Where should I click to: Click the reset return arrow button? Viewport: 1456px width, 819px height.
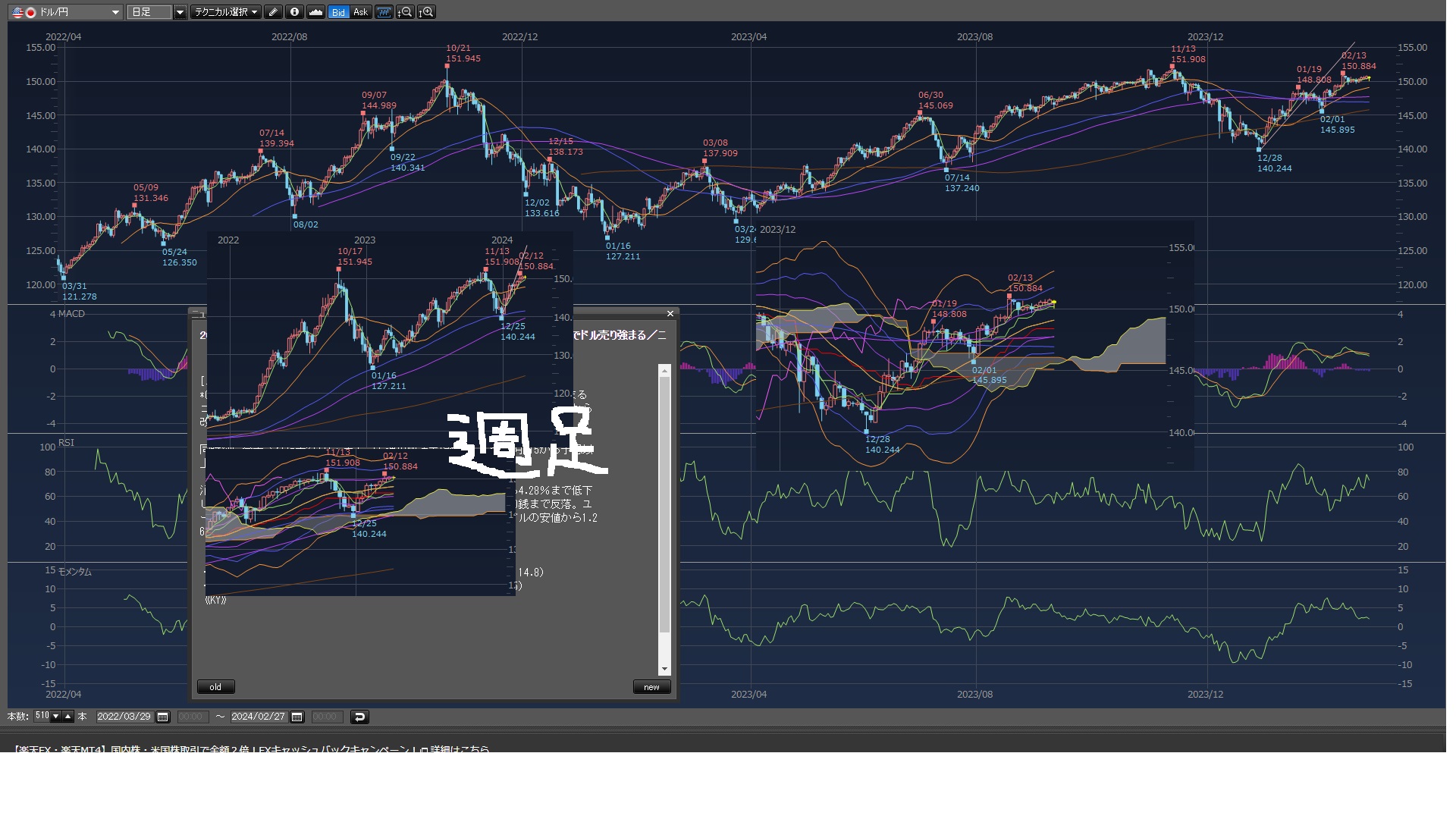pyautogui.click(x=359, y=717)
